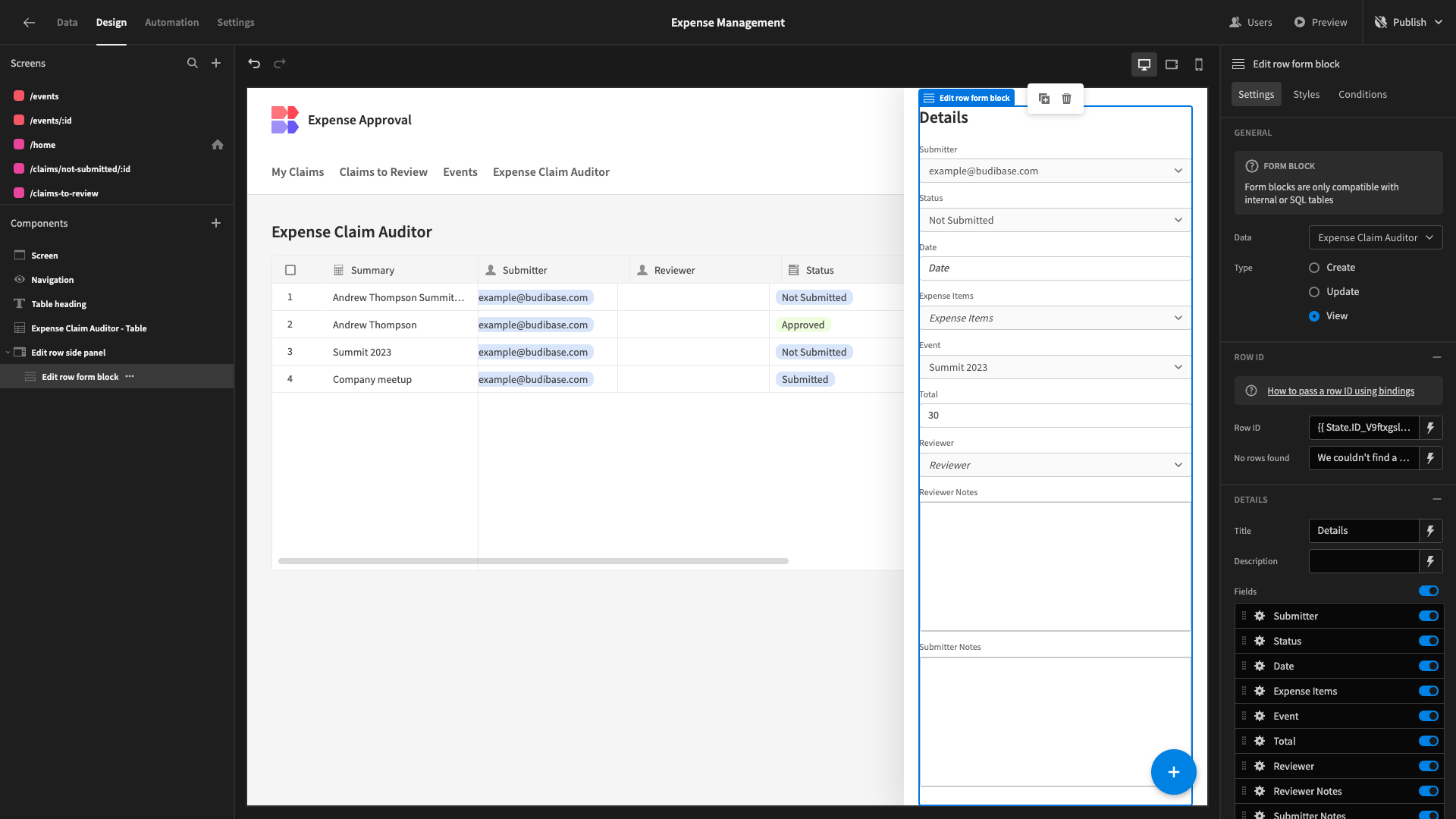Switch to the Conditions tab
1456x819 pixels.
point(1363,94)
